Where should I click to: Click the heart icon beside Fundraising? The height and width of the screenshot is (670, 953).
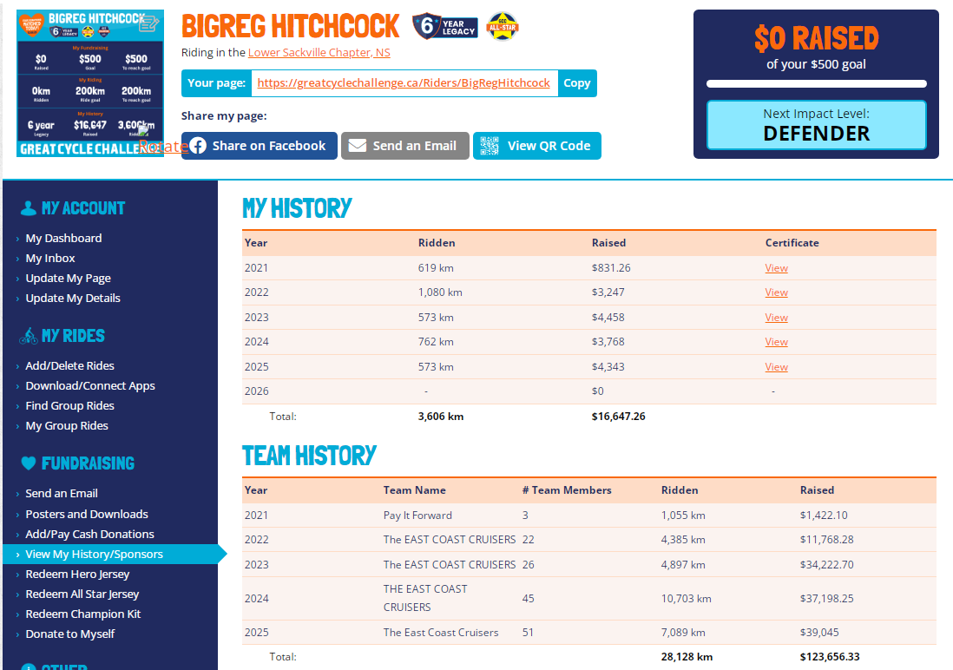click(28, 464)
